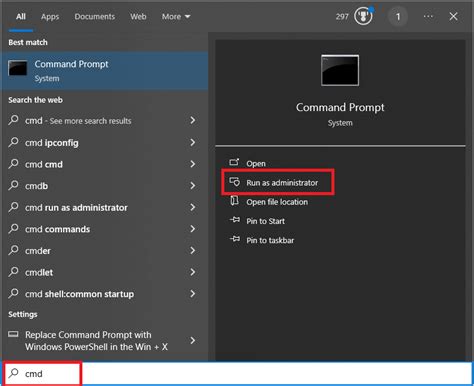Click search magnifier icon beside cmder
The width and height of the screenshot is (474, 386).
pos(13,250)
